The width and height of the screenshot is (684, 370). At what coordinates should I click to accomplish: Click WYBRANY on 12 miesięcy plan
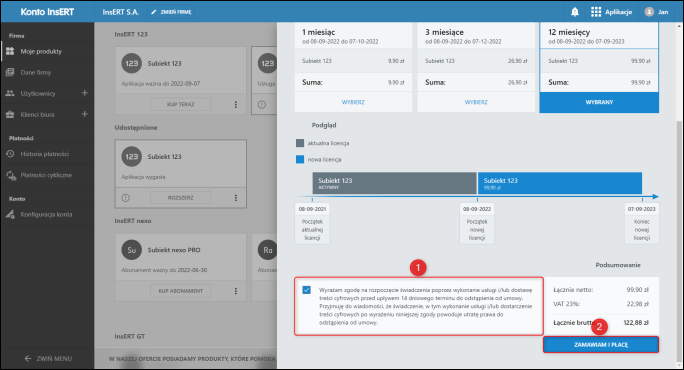599,102
